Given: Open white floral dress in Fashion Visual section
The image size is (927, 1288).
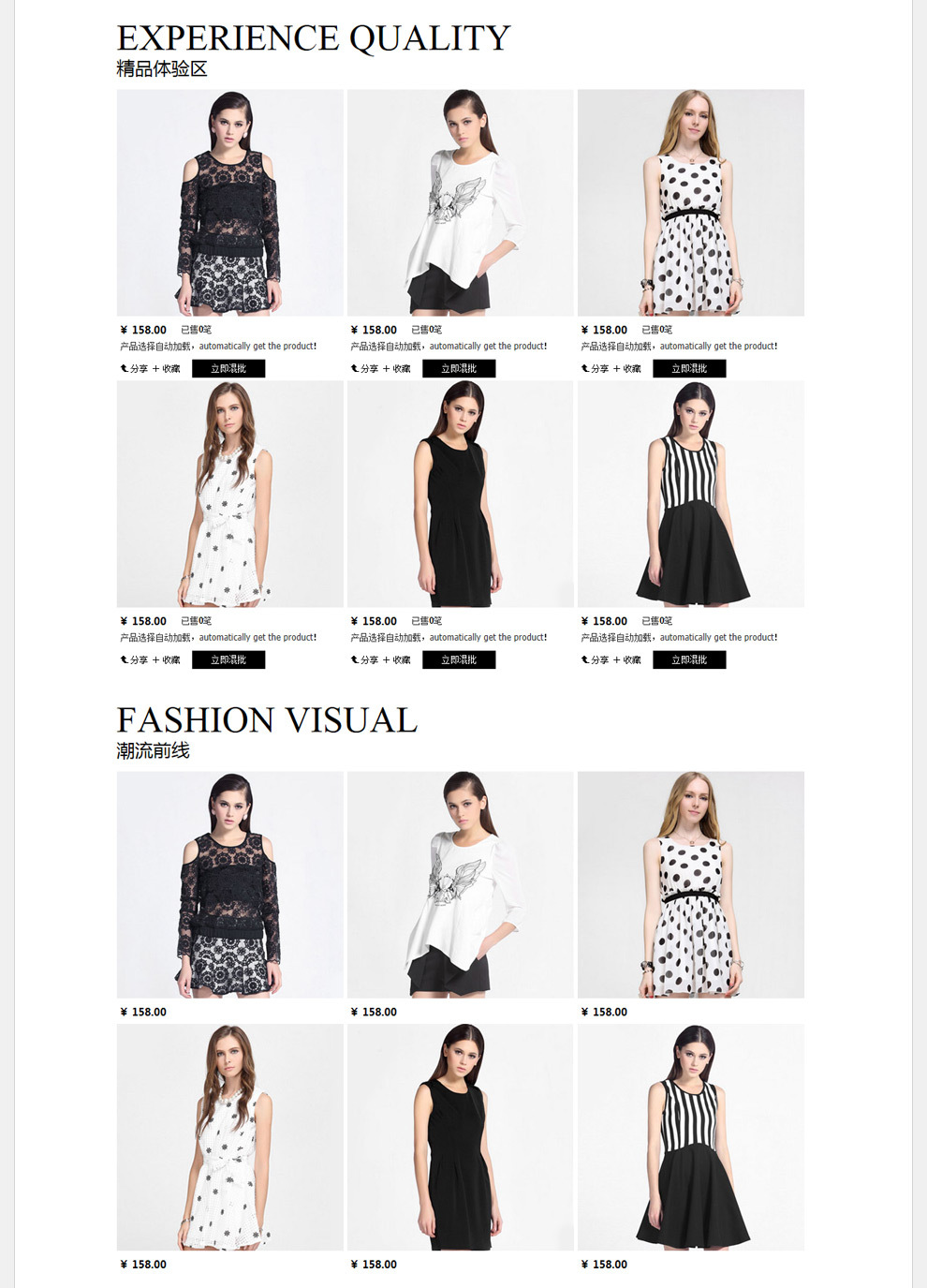Looking at the screenshot, I should tap(230, 1137).
